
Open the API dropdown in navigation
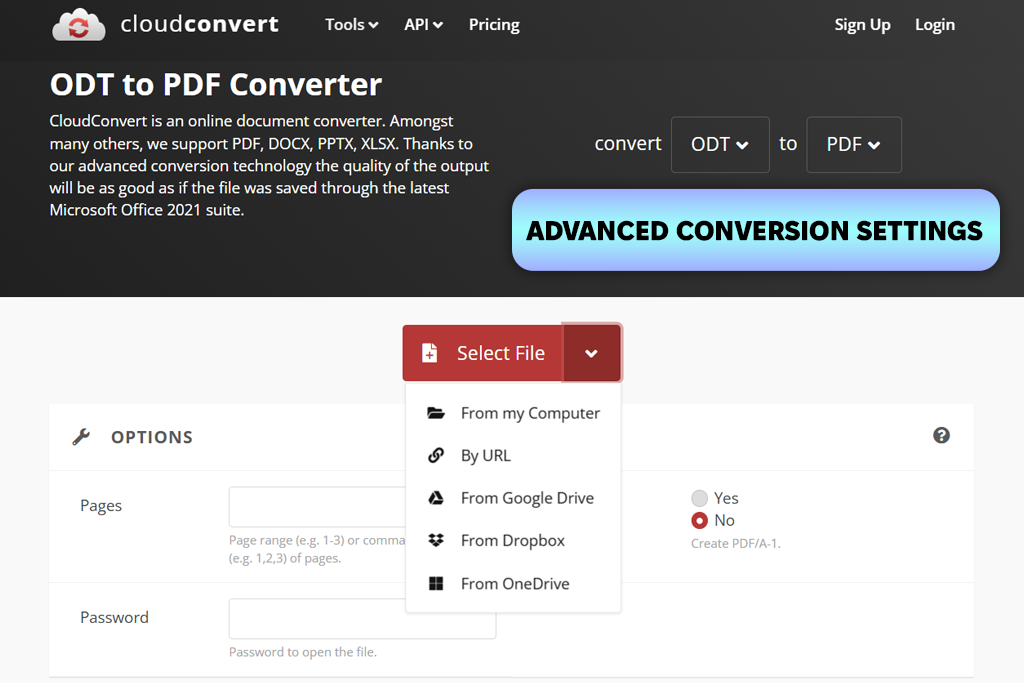(423, 25)
